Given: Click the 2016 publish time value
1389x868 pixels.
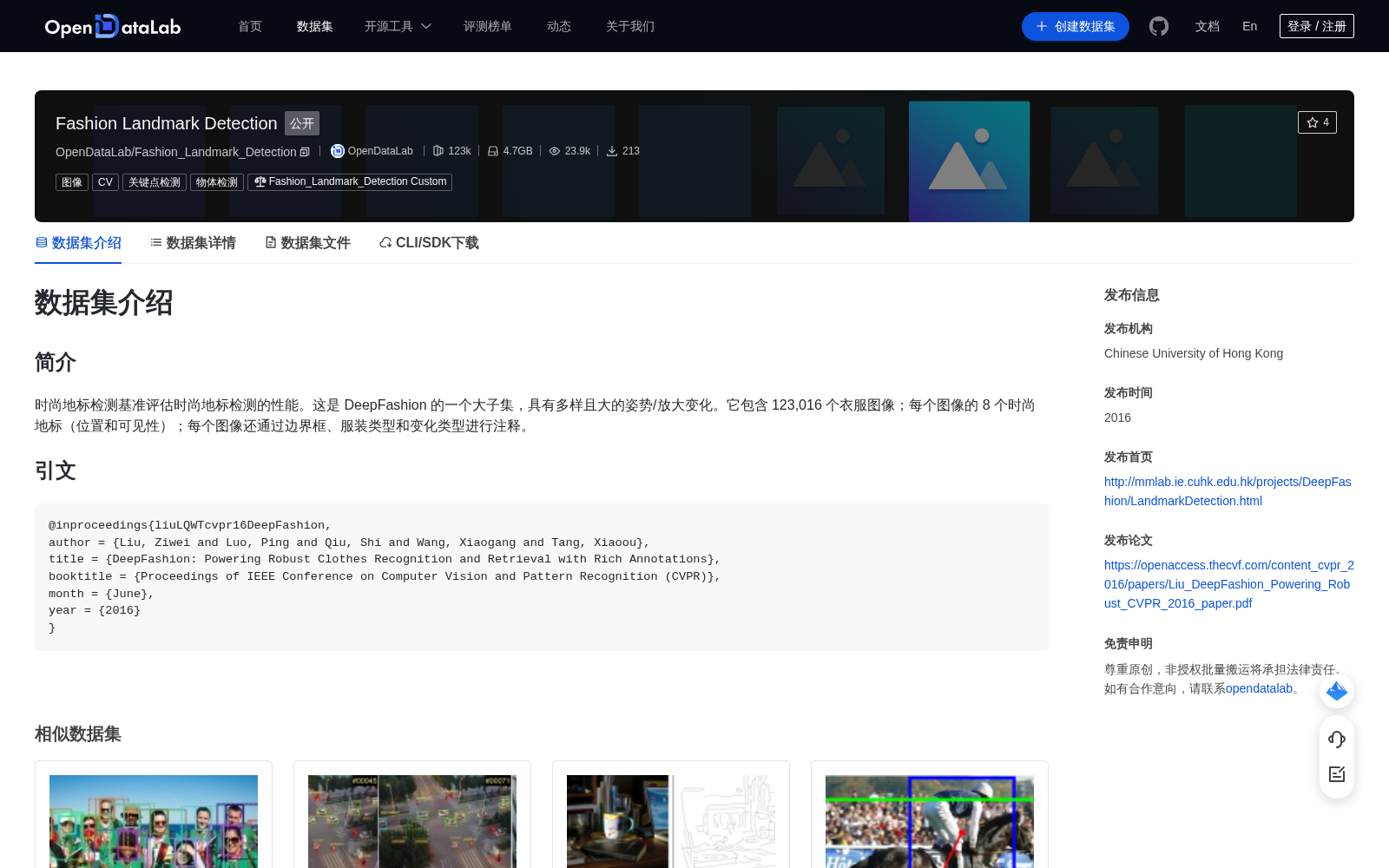Looking at the screenshot, I should click(1117, 418).
